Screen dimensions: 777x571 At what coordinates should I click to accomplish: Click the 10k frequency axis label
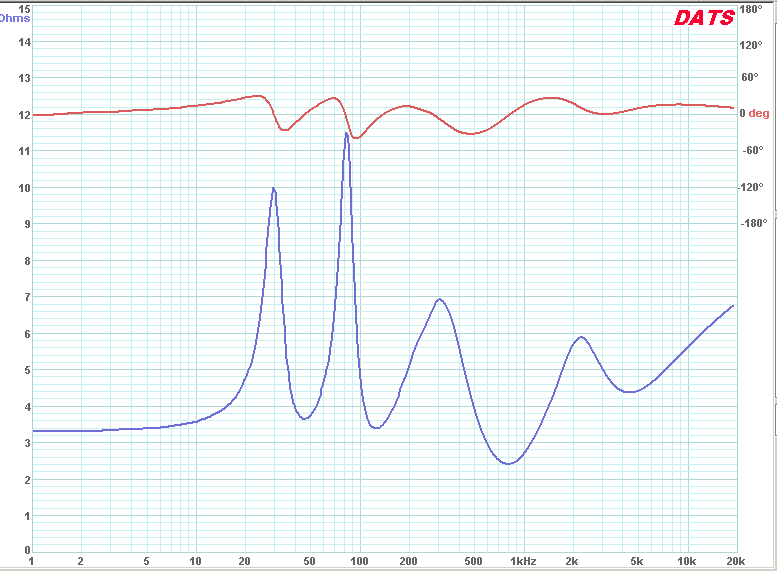click(x=686, y=561)
